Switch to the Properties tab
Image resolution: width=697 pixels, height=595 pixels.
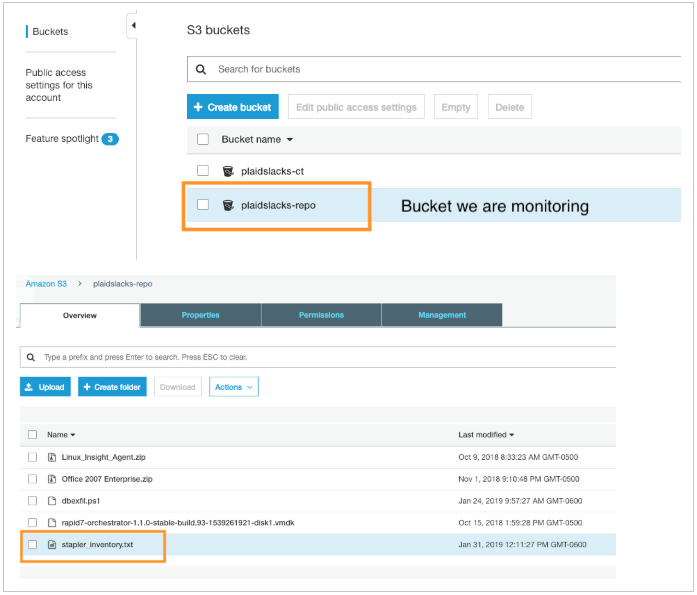[200, 315]
